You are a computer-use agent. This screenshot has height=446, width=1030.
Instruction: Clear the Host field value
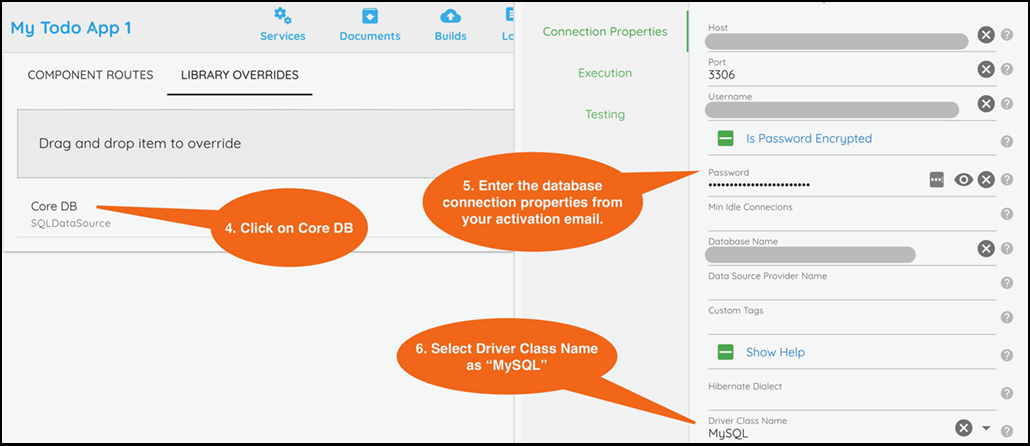pos(985,35)
